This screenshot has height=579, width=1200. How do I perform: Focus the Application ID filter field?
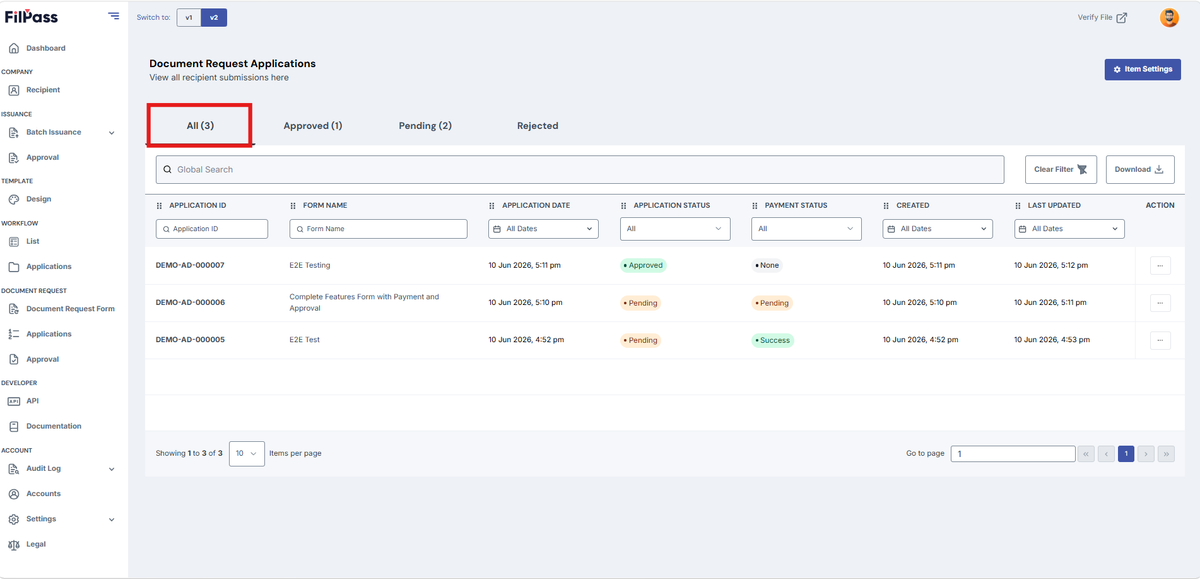(212, 229)
